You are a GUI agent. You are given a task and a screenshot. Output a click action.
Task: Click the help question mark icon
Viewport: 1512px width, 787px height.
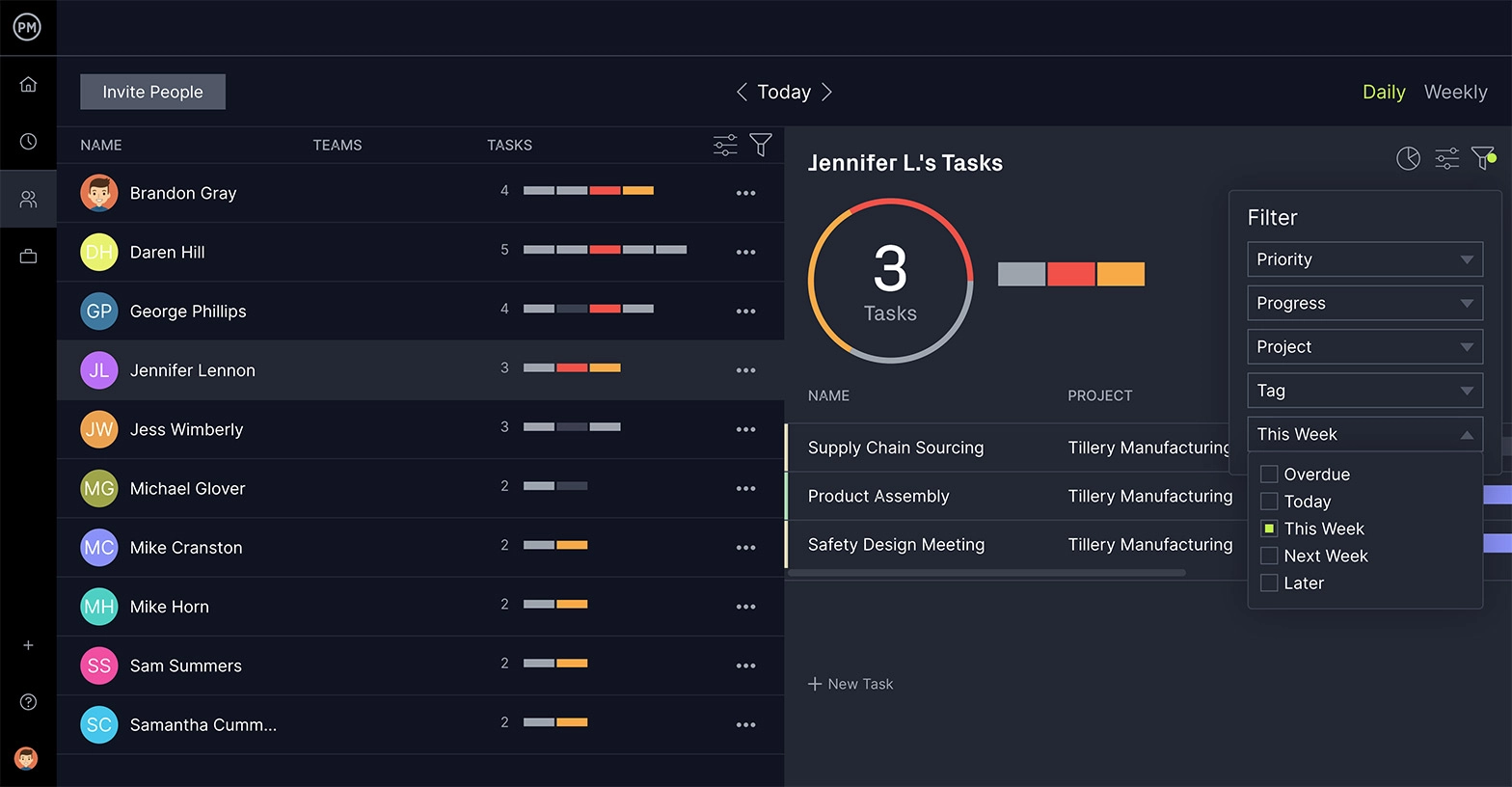(28, 702)
